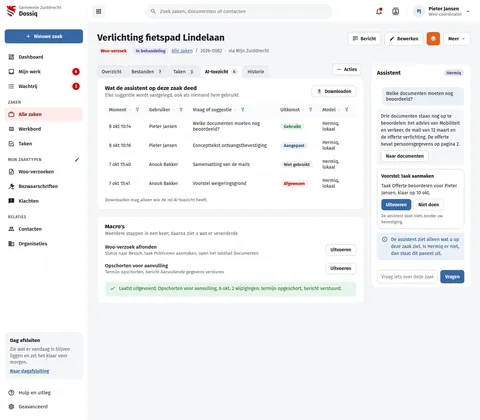This screenshot has width=480, height=420.
Task: Click the In behandeling status badge
Action: tap(150, 51)
